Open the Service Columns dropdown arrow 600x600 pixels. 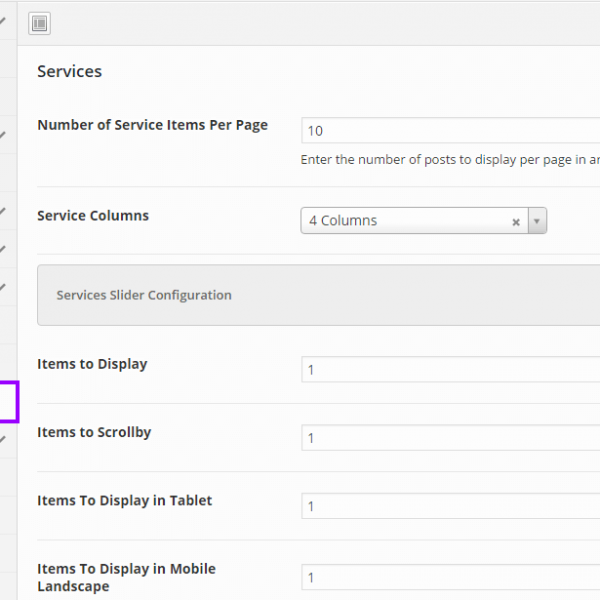pyautogui.click(x=537, y=221)
